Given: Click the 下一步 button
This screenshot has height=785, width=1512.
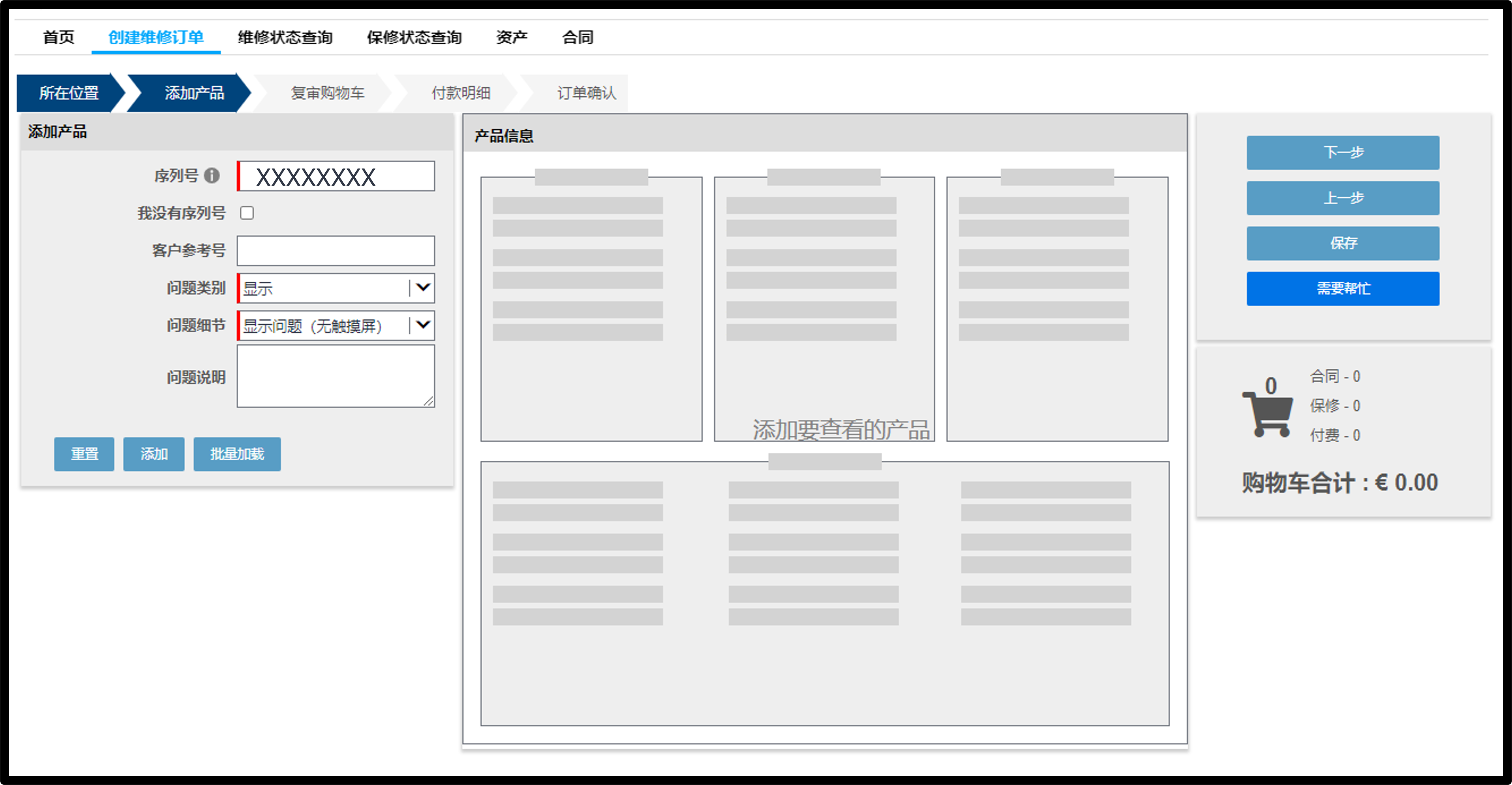Looking at the screenshot, I should (x=1343, y=152).
